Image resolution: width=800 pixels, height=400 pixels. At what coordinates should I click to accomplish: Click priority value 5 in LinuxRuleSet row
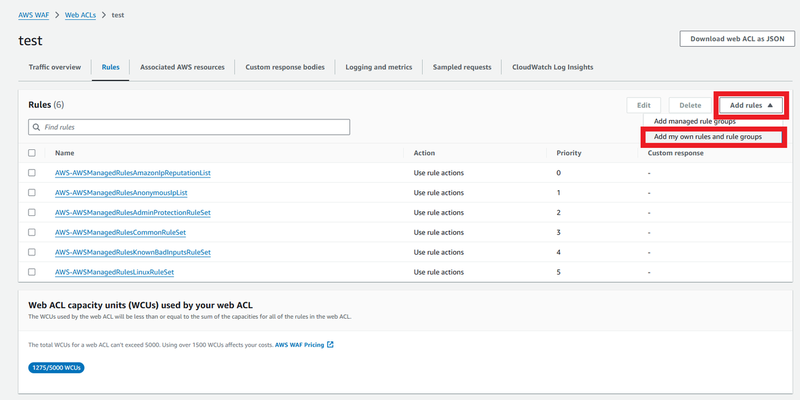pyautogui.click(x=559, y=272)
